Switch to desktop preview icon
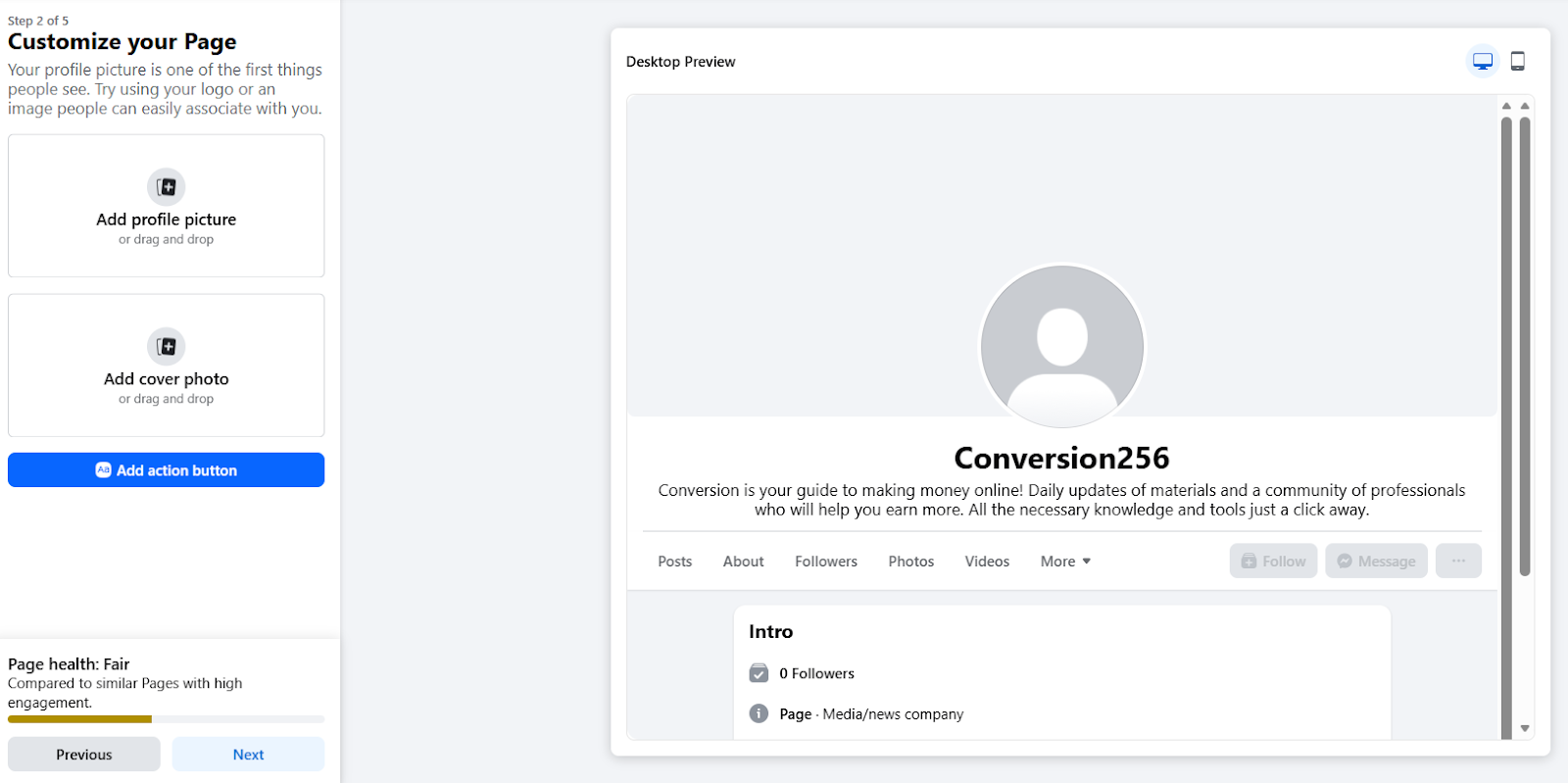The width and height of the screenshot is (1568, 783). (x=1483, y=61)
